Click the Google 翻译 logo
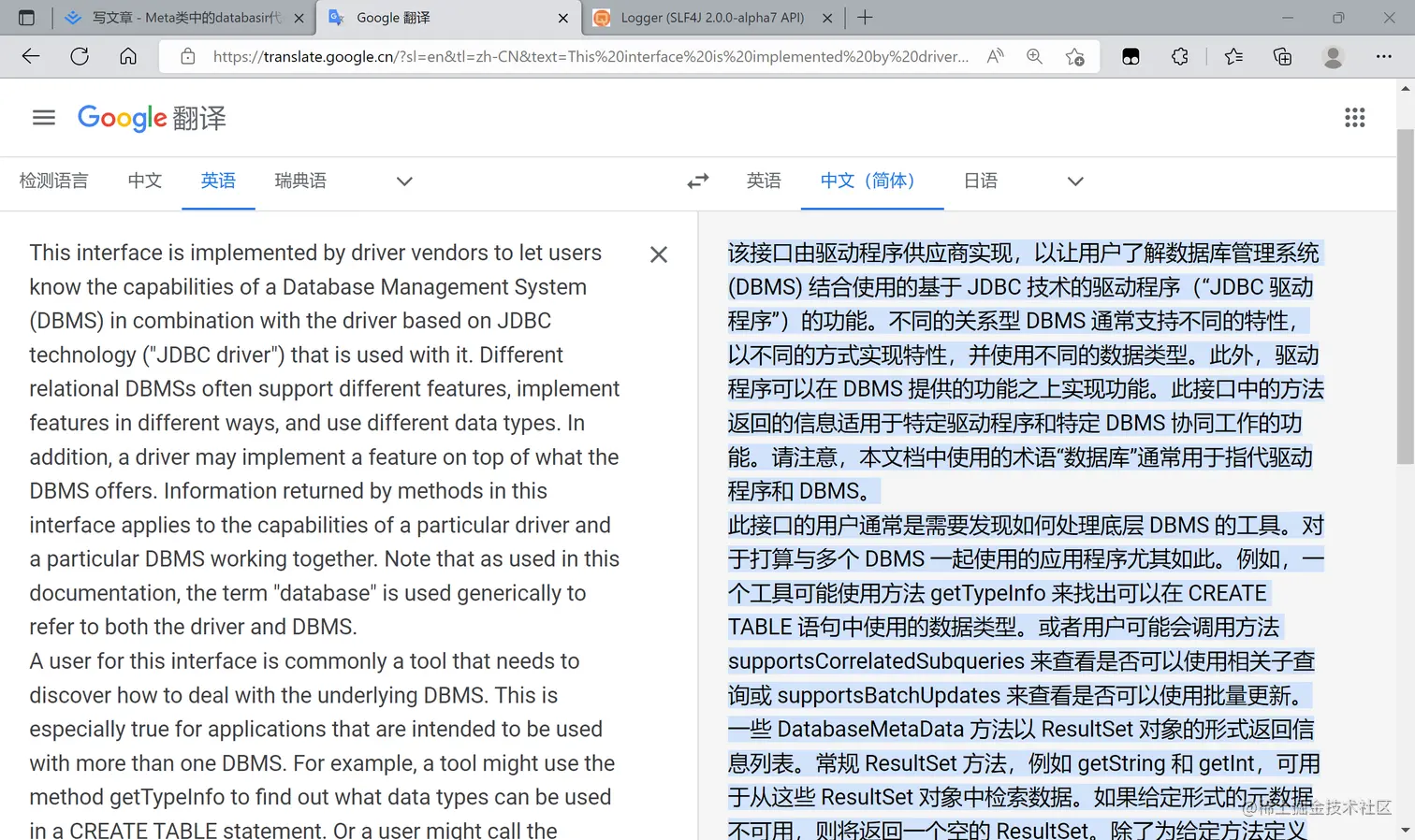This screenshot has width=1415, height=840. tap(152, 118)
